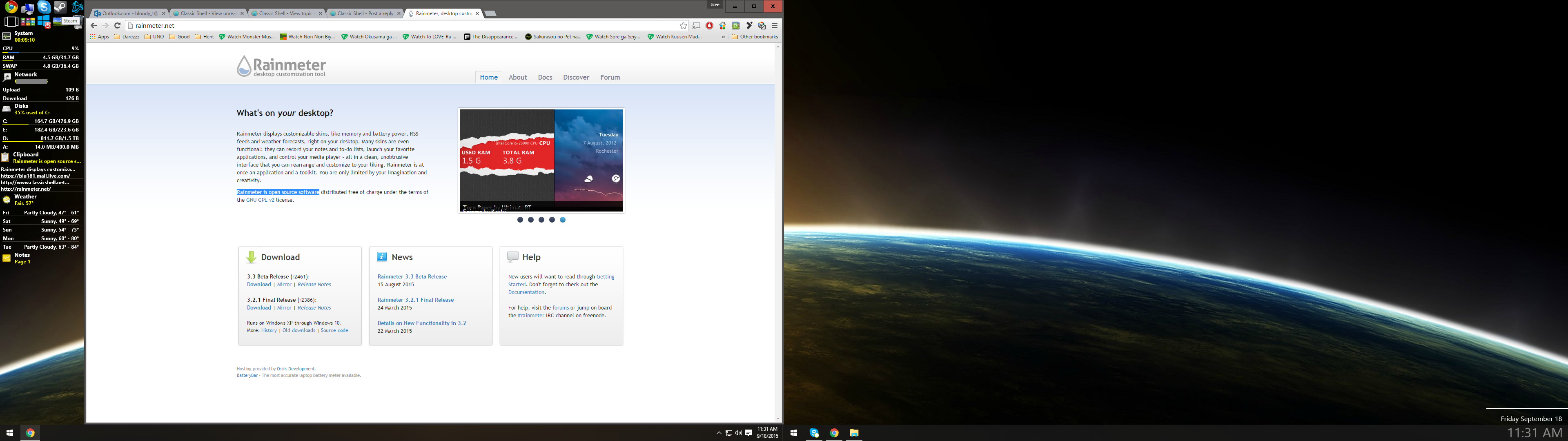Image resolution: width=1568 pixels, height=441 pixels.
Task: Select the first slideshow dot indicator
Action: point(520,220)
